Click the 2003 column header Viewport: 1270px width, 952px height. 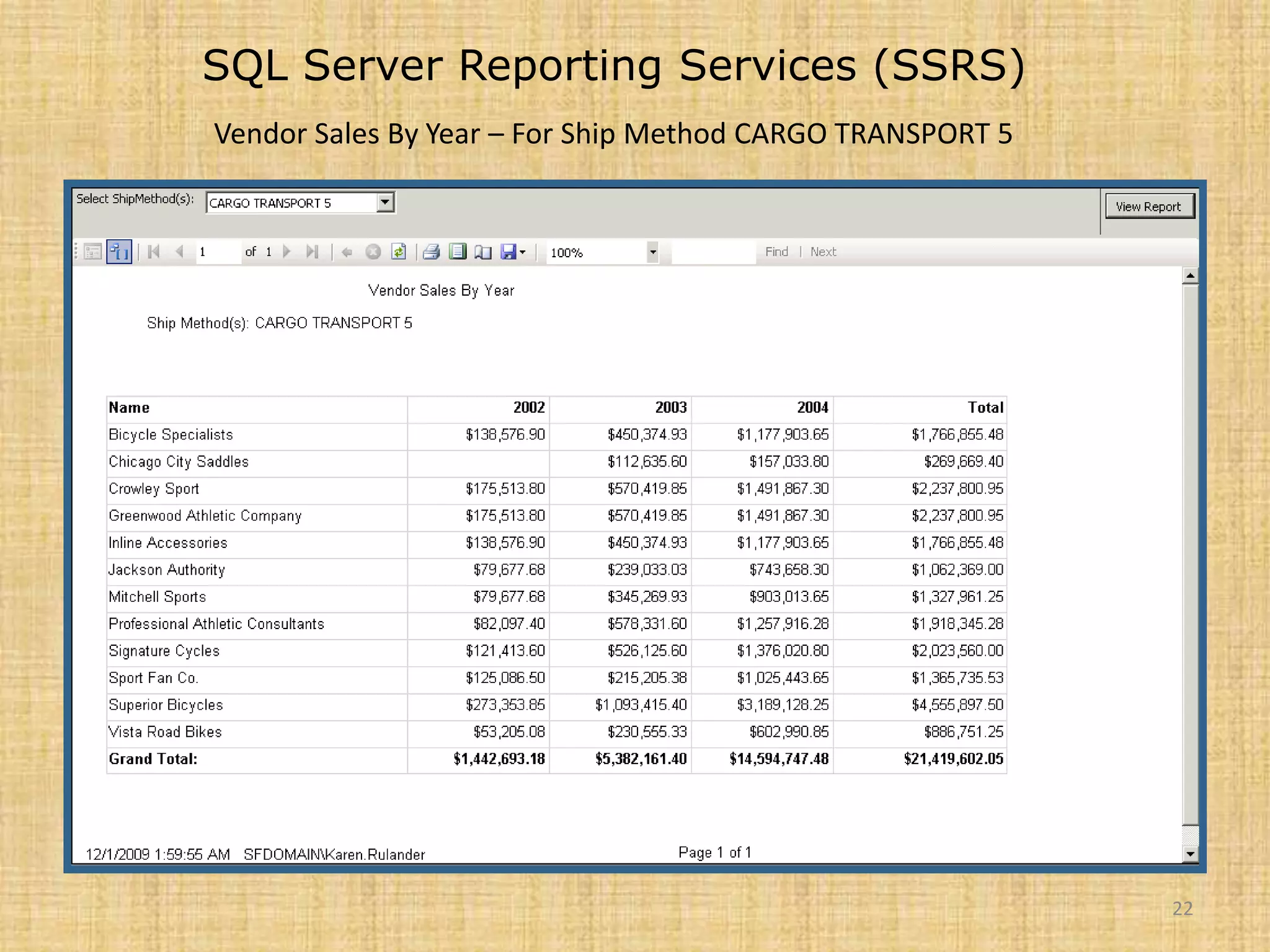[671, 408]
